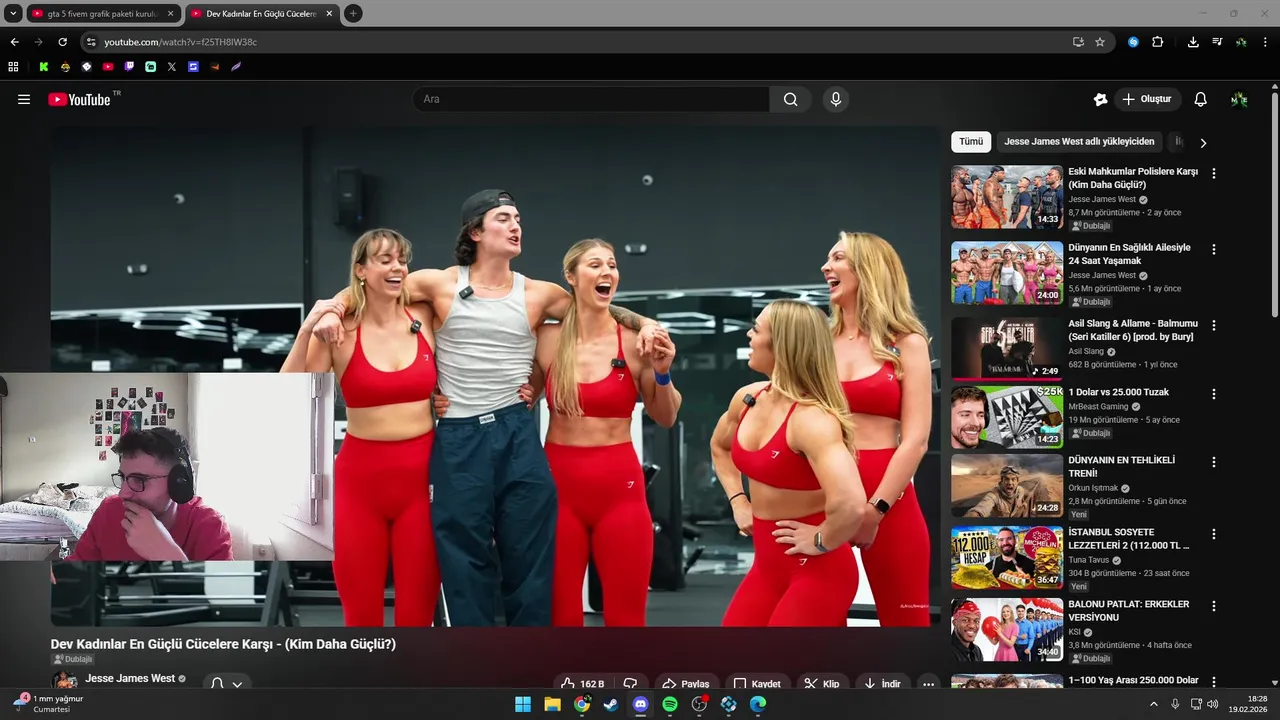The height and width of the screenshot is (720, 1280).
Task: Open options for Dünyanın En Sağlıklı Ailesiyle
Action: (1214, 249)
